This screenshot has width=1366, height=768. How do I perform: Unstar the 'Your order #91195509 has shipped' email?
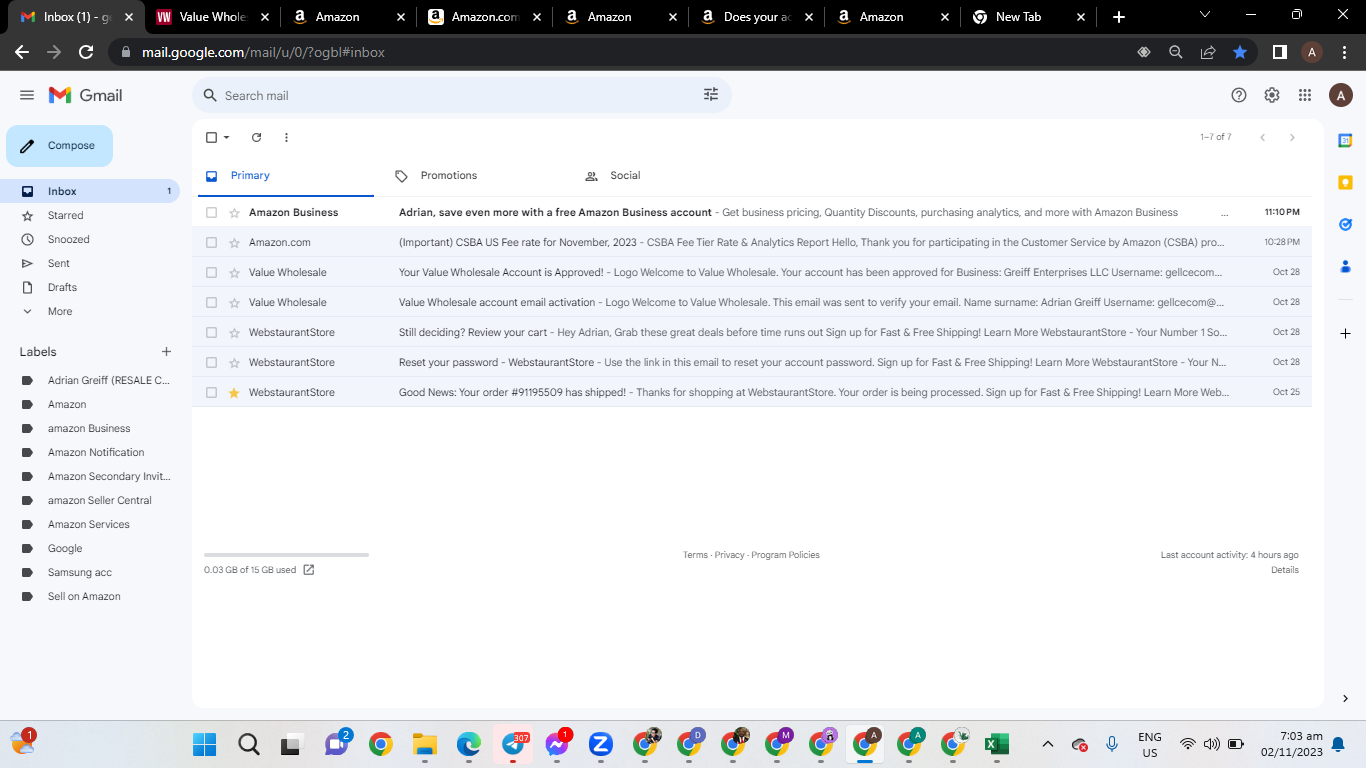[234, 392]
